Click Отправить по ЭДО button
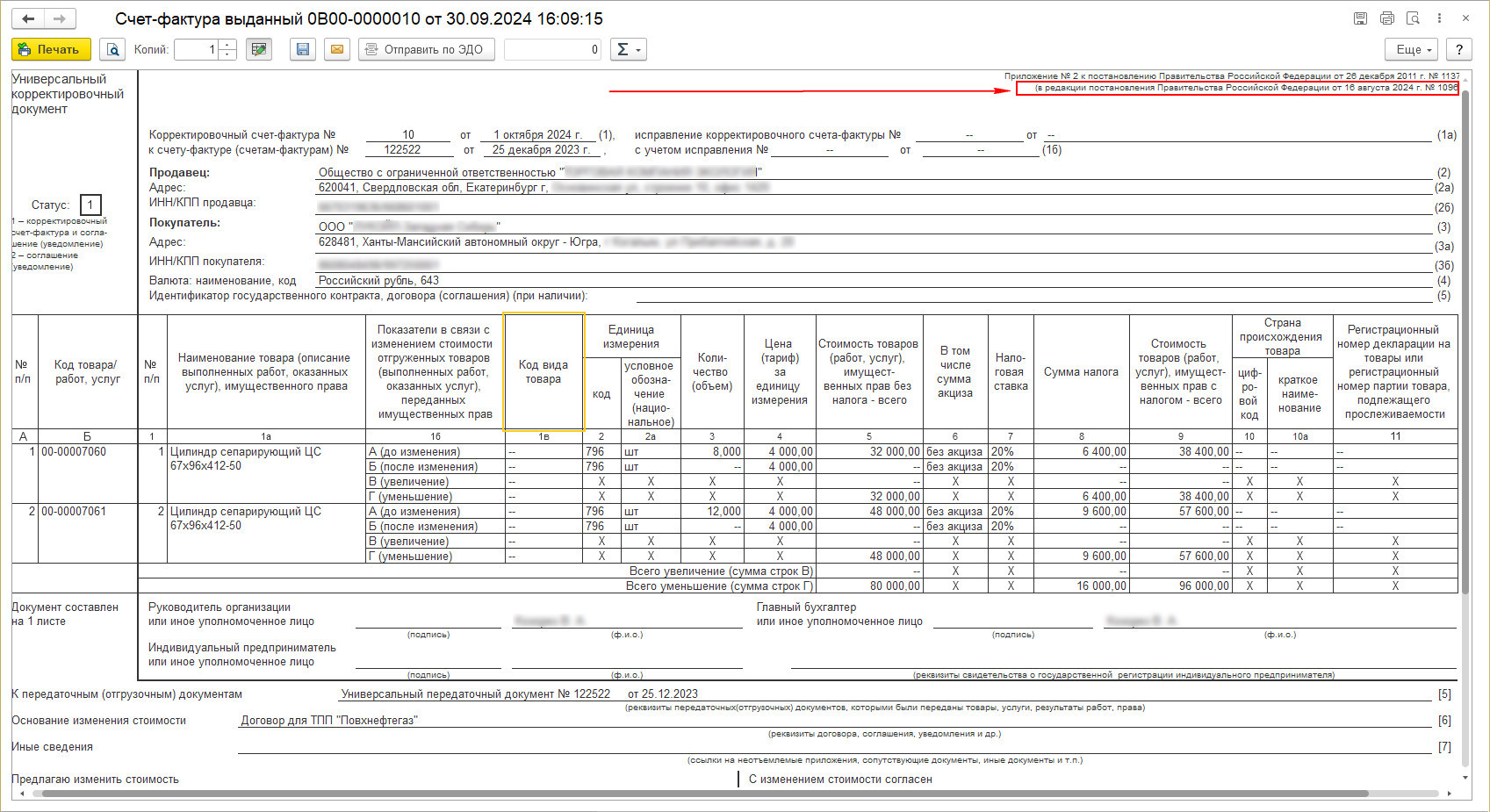1490x812 pixels. pyautogui.click(x=426, y=50)
